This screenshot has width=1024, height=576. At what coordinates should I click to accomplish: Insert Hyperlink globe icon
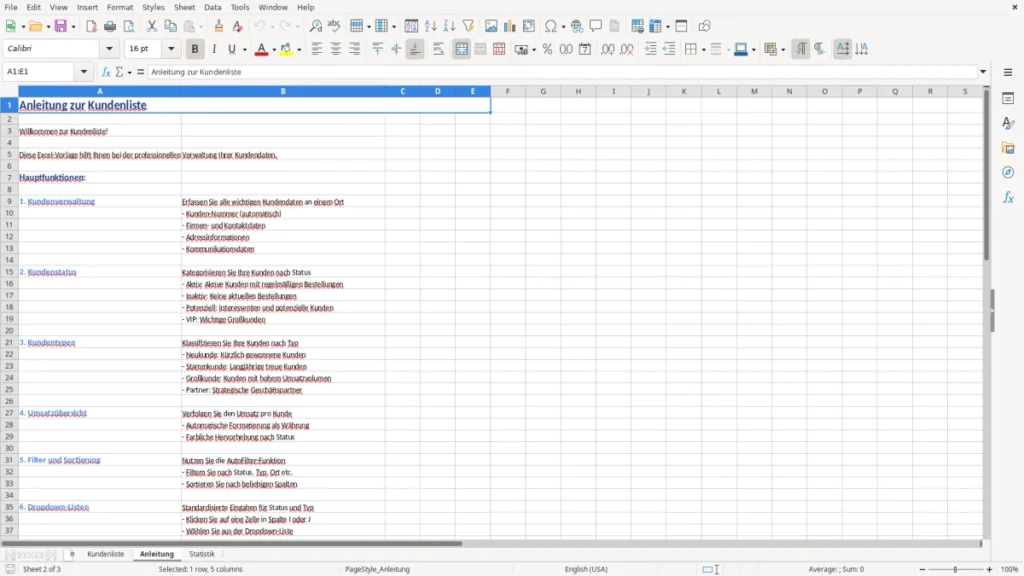click(x=577, y=26)
